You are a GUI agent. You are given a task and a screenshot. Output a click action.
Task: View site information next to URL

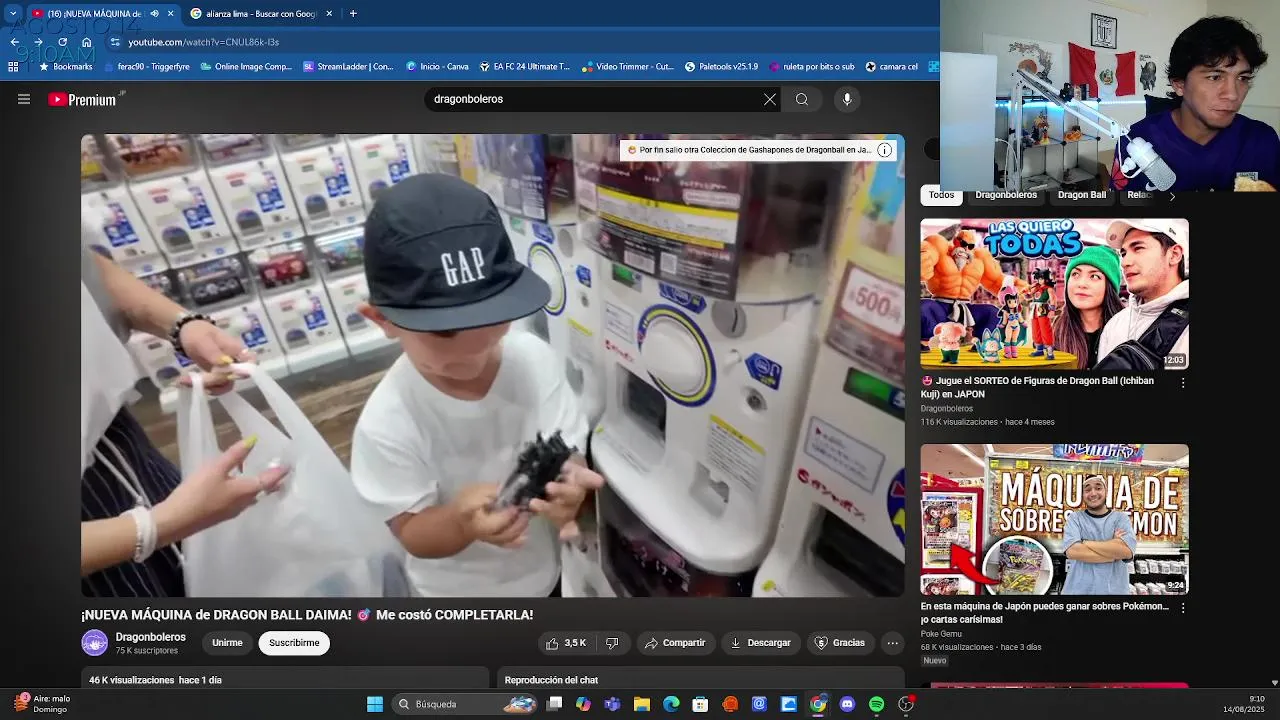tap(115, 42)
